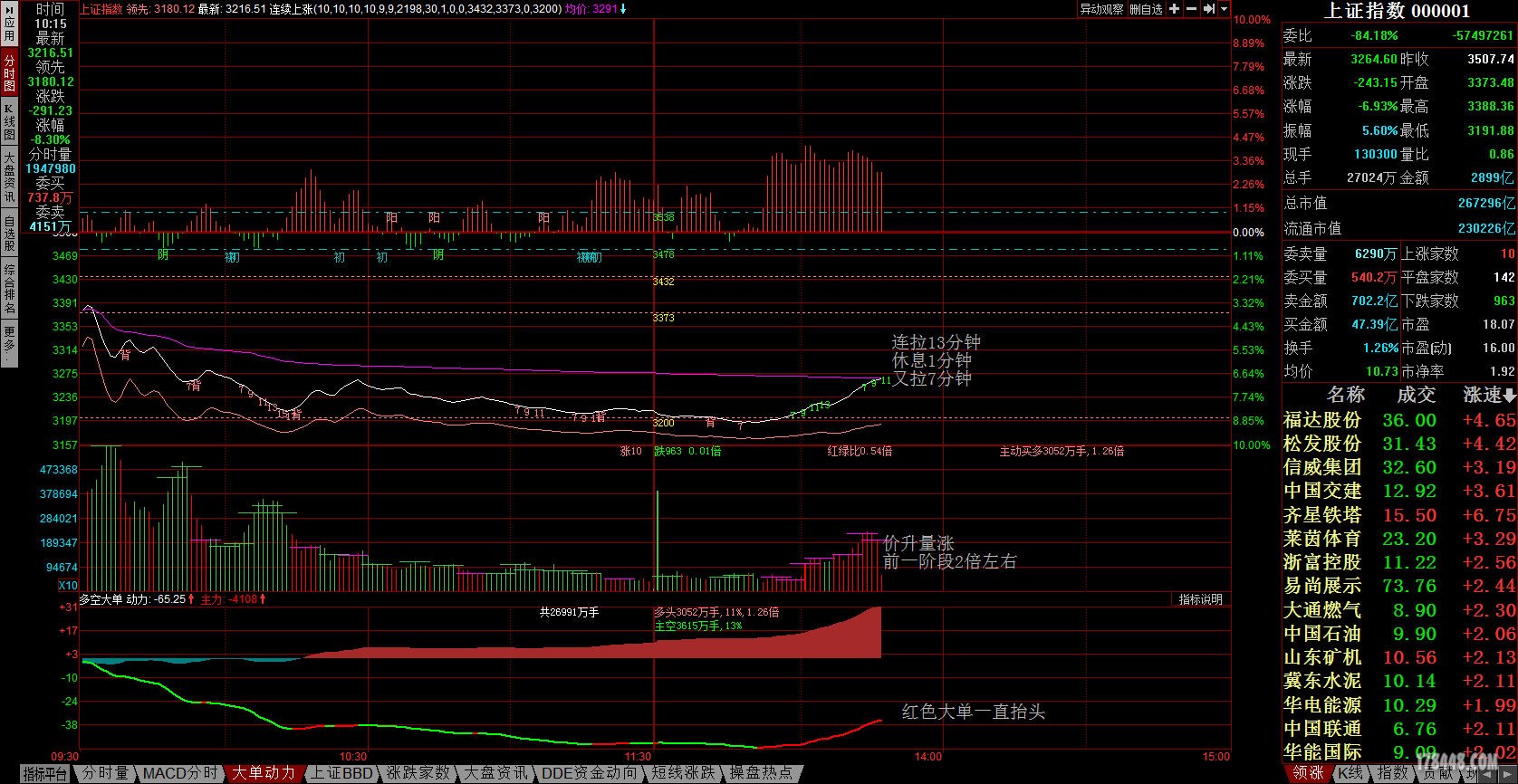Viewport: 1518px width, 784px height.
Task: Click the 上证指数 label at the chart top left
Action: point(101,9)
